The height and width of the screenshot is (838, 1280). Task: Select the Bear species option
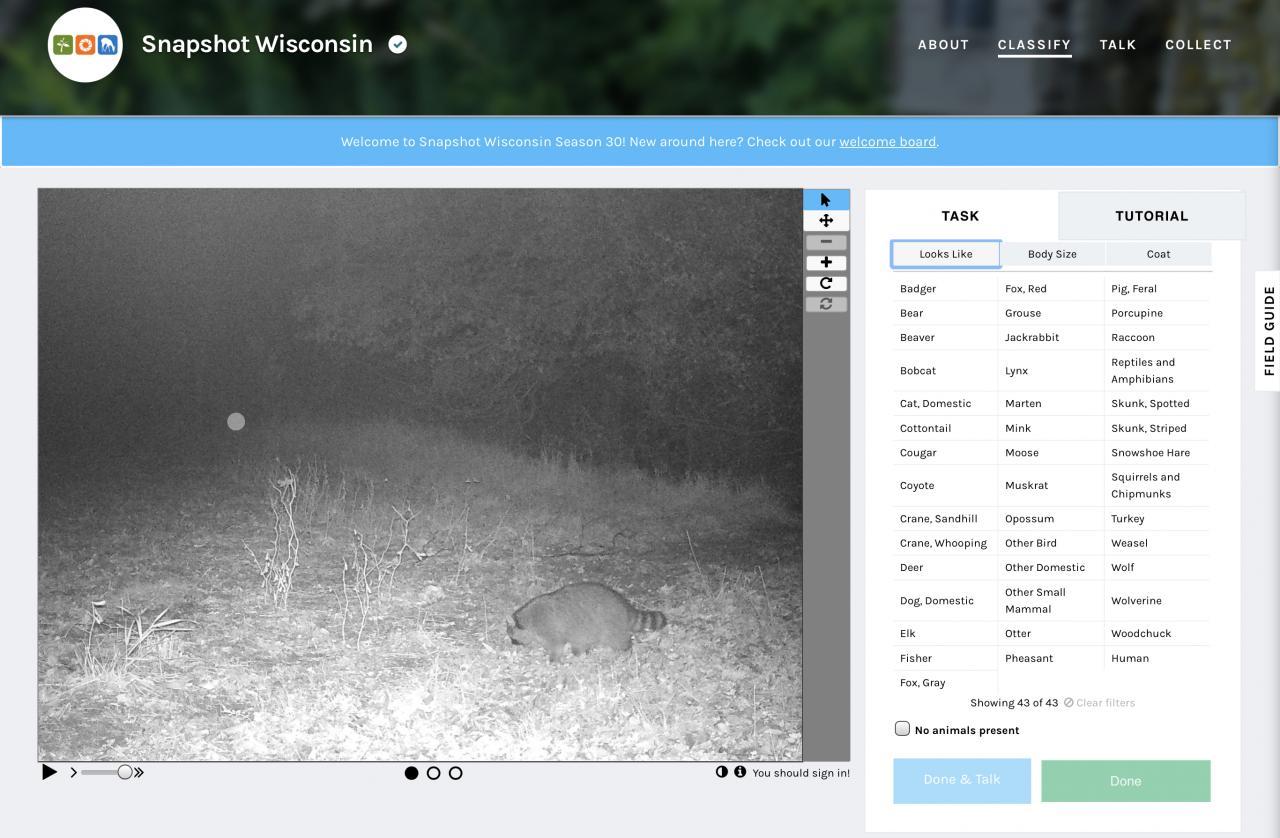(x=945, y=313)
